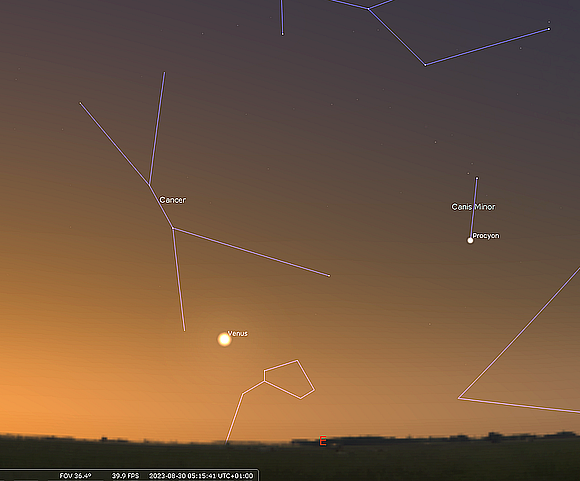The width and height of the screenshot is (580, 481).
Task: Select top-right star ending the long constellation line
Action: click(549, 29)
